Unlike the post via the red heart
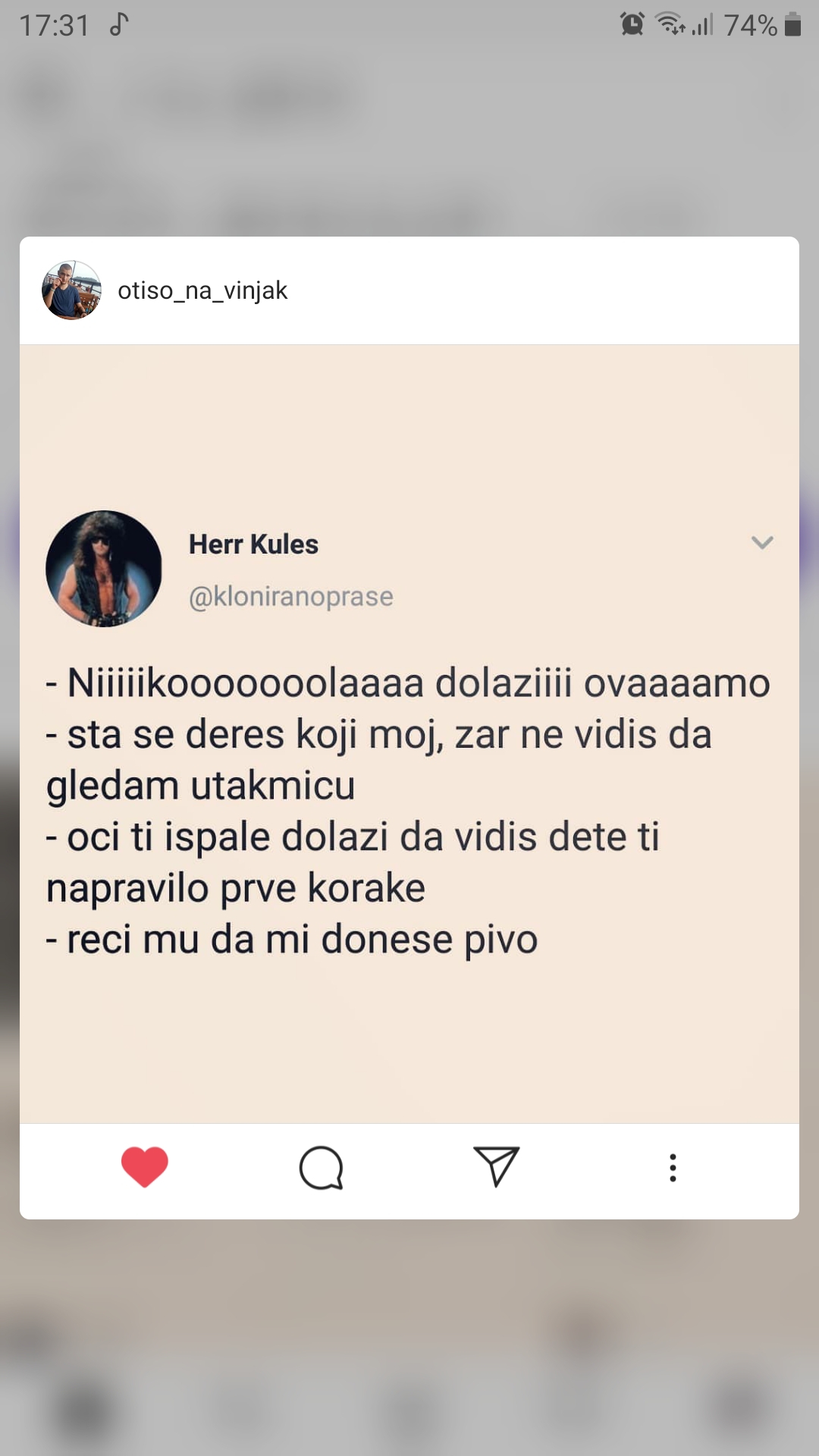 tap(144, 1166)
